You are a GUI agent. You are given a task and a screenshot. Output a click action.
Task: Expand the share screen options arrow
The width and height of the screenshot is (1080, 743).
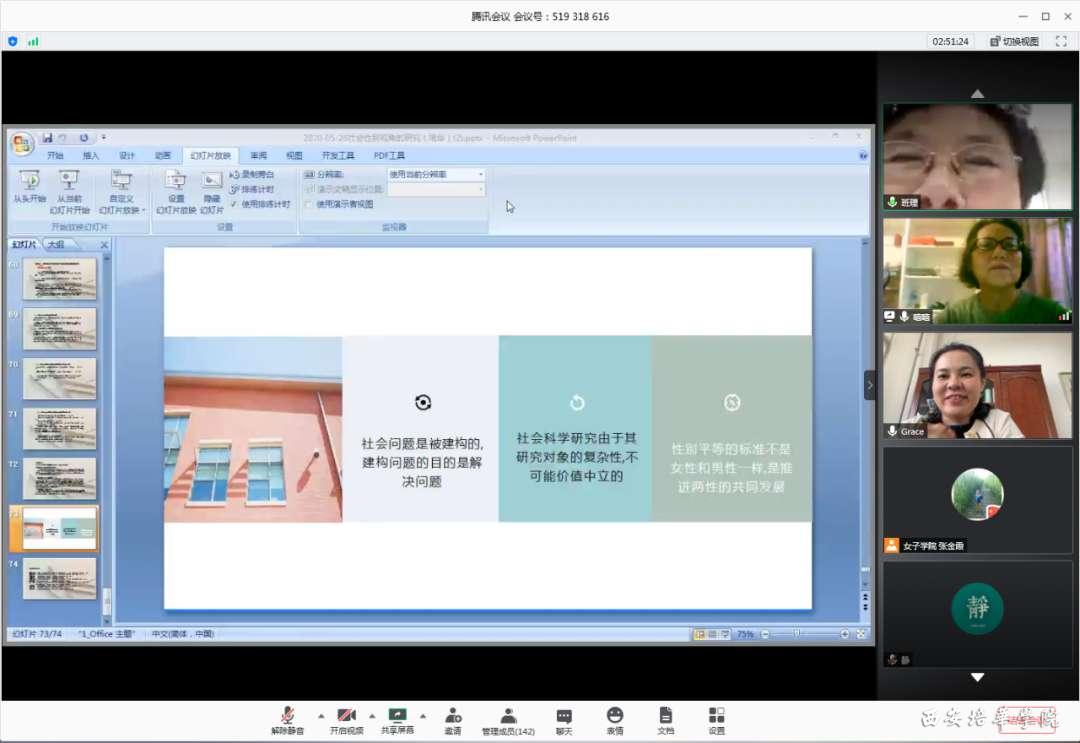[423, 716]
